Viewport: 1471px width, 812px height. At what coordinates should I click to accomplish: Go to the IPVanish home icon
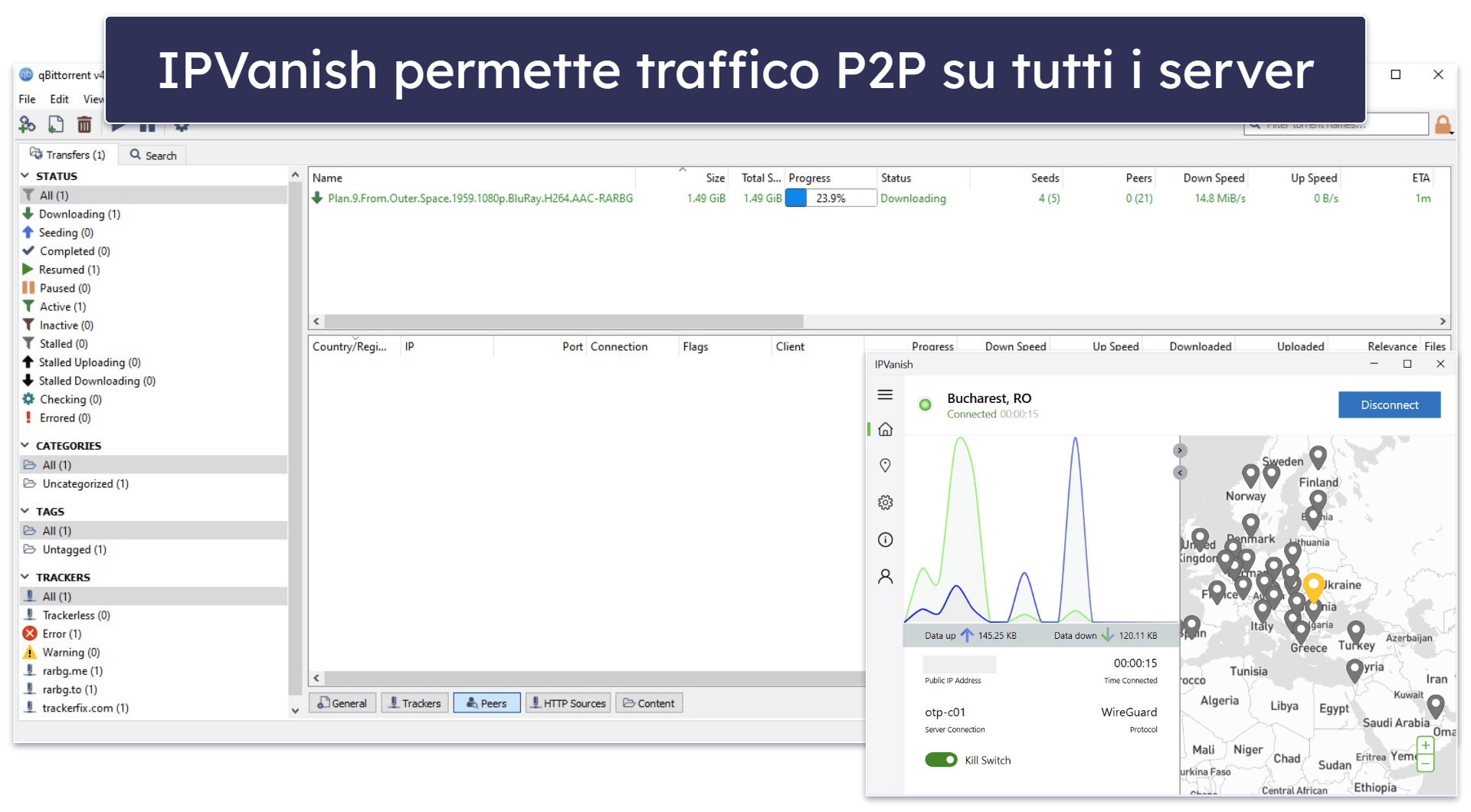(x=885, y=429)
